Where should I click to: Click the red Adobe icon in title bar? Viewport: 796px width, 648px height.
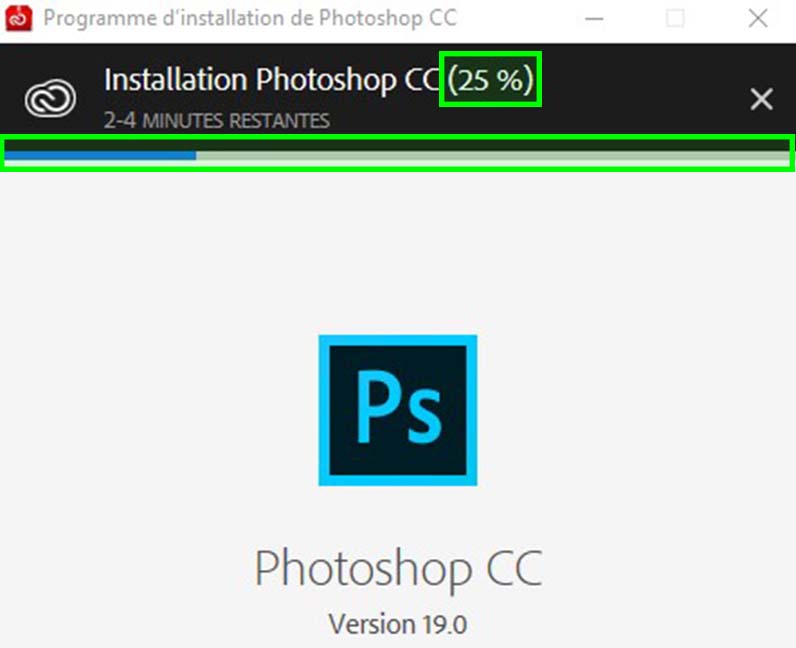point(18,18)
